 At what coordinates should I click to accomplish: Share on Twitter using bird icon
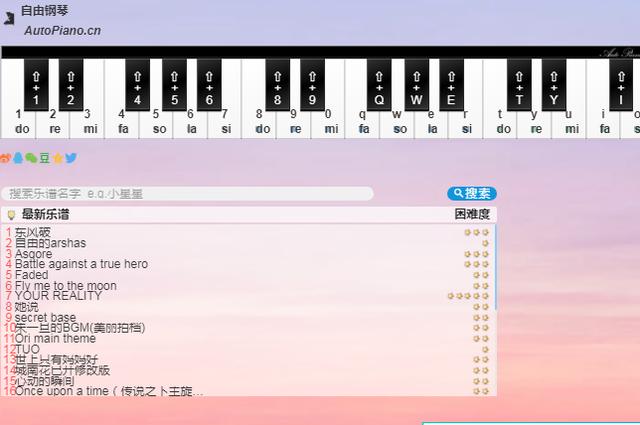tap(71, 158)
